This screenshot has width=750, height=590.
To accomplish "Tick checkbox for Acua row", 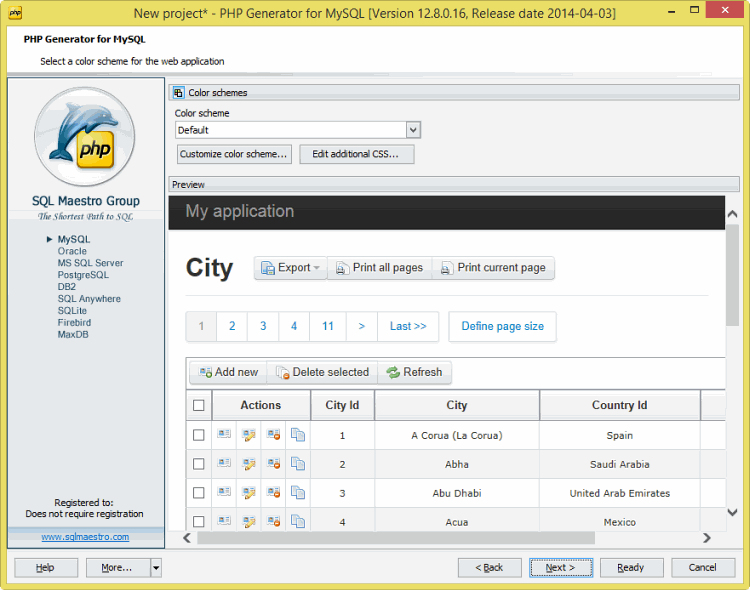I will (x=199, y=521).
